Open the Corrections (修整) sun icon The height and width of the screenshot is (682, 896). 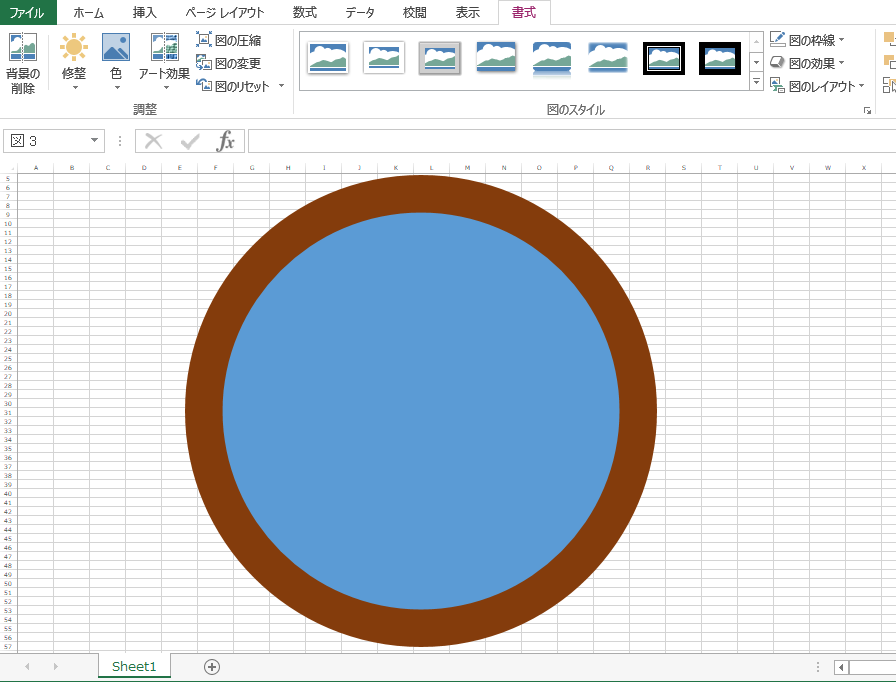[x=74, y=47]
